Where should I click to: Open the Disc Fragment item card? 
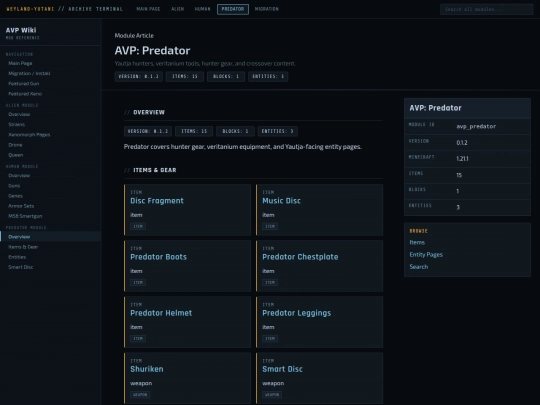(x=187, y=210)
